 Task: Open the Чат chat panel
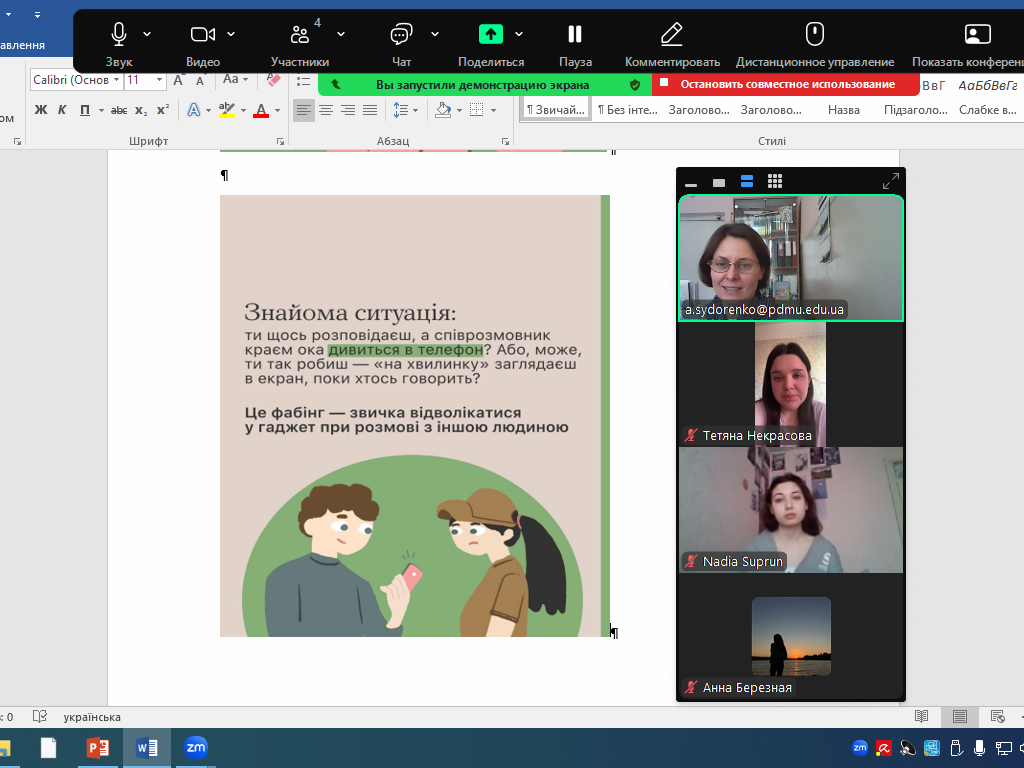pyautogui.click(x=401, y=43)
